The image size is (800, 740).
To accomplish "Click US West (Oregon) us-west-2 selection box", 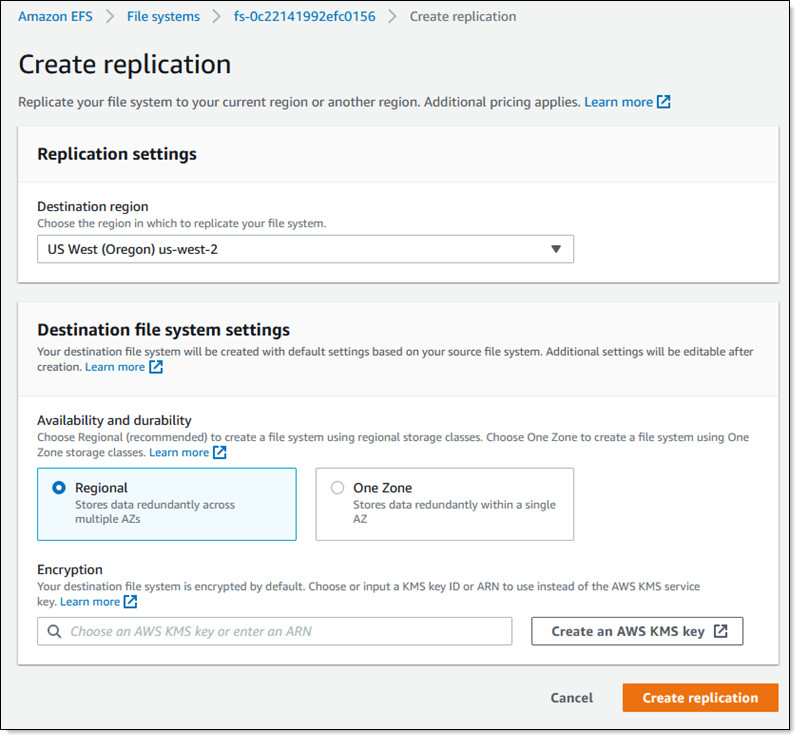I will click(306, 250).
